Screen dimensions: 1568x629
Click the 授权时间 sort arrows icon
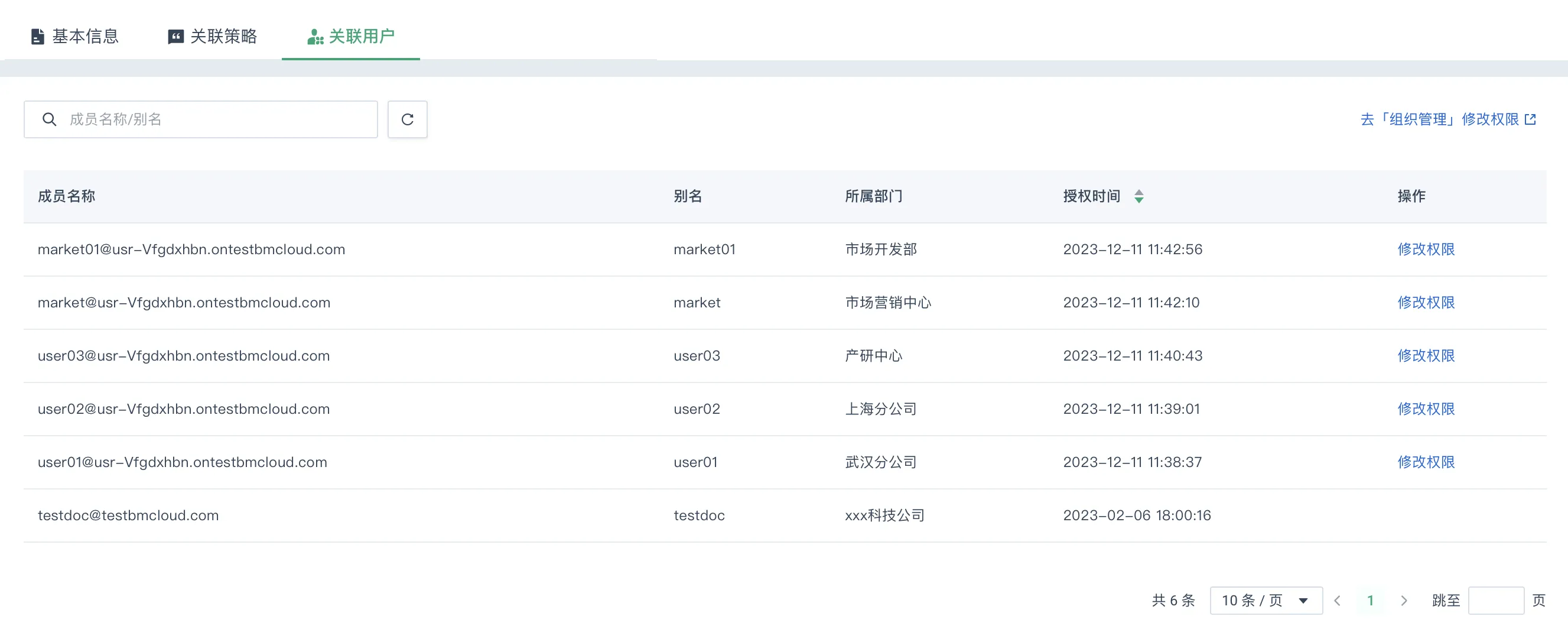point(1138,196)
